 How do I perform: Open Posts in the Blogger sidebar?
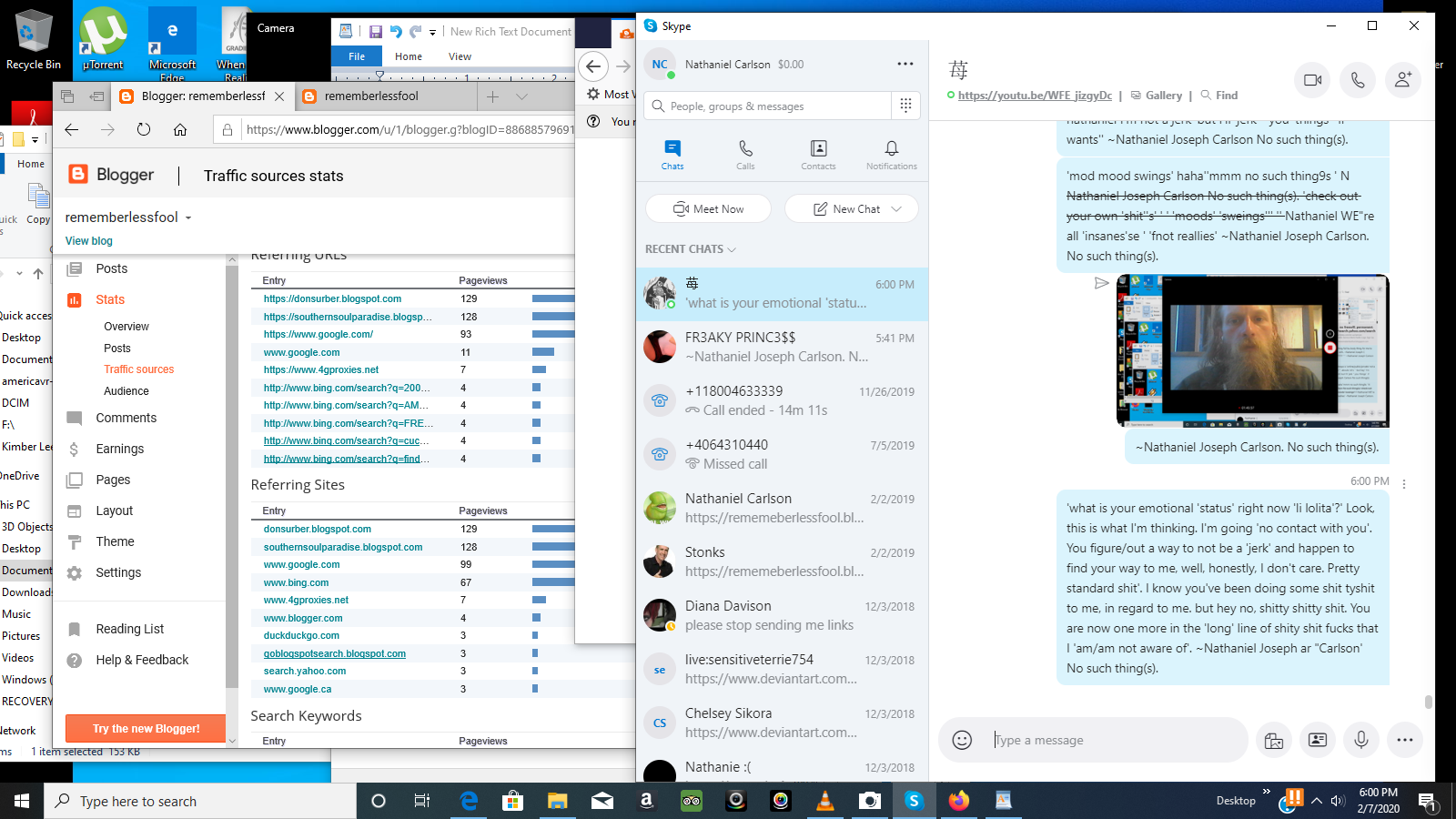(x=111, y=268)
